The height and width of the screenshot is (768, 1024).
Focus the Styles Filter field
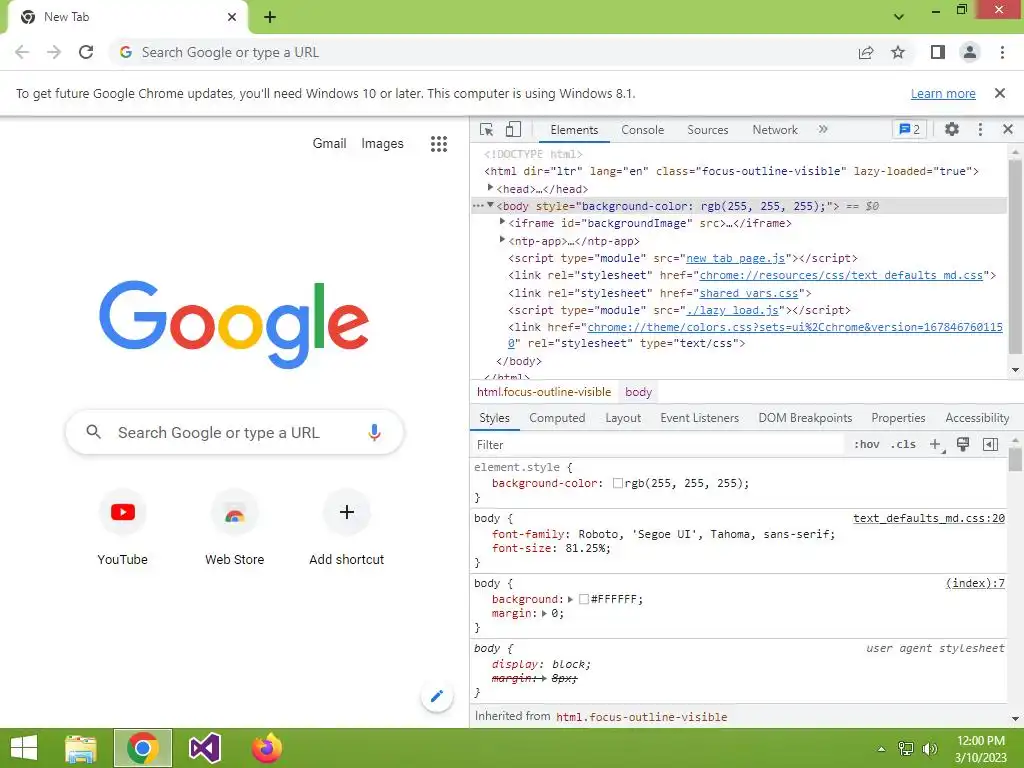click(x=658, y=445)
